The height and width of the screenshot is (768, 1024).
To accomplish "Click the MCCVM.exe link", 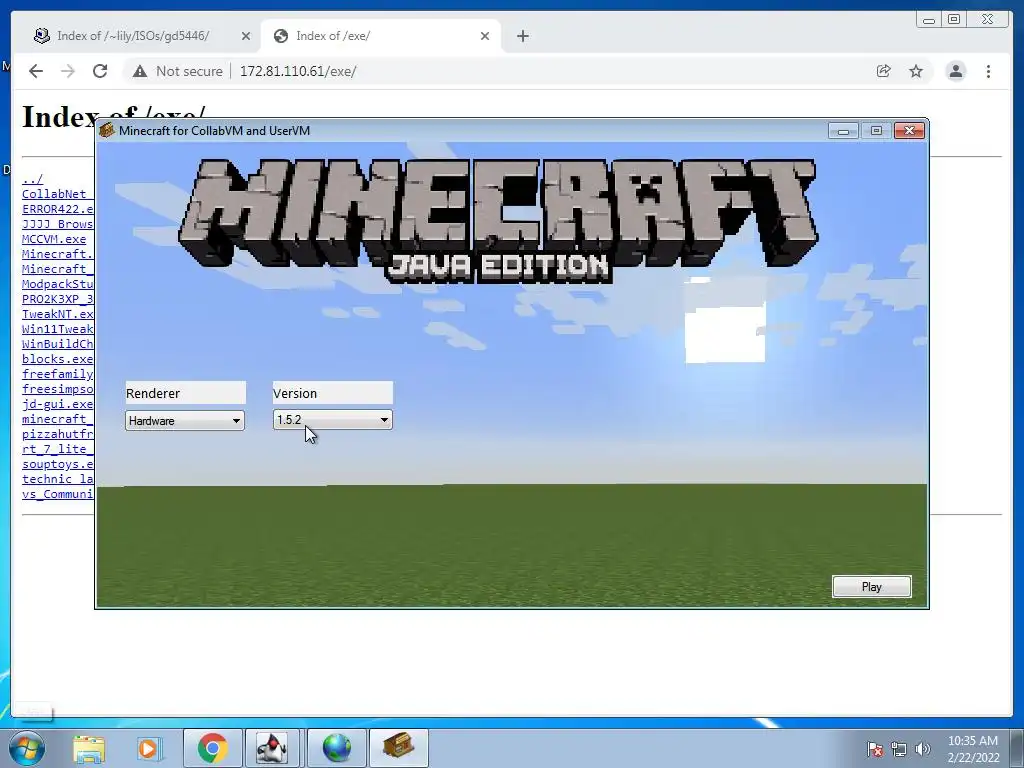I will (54, 239).
